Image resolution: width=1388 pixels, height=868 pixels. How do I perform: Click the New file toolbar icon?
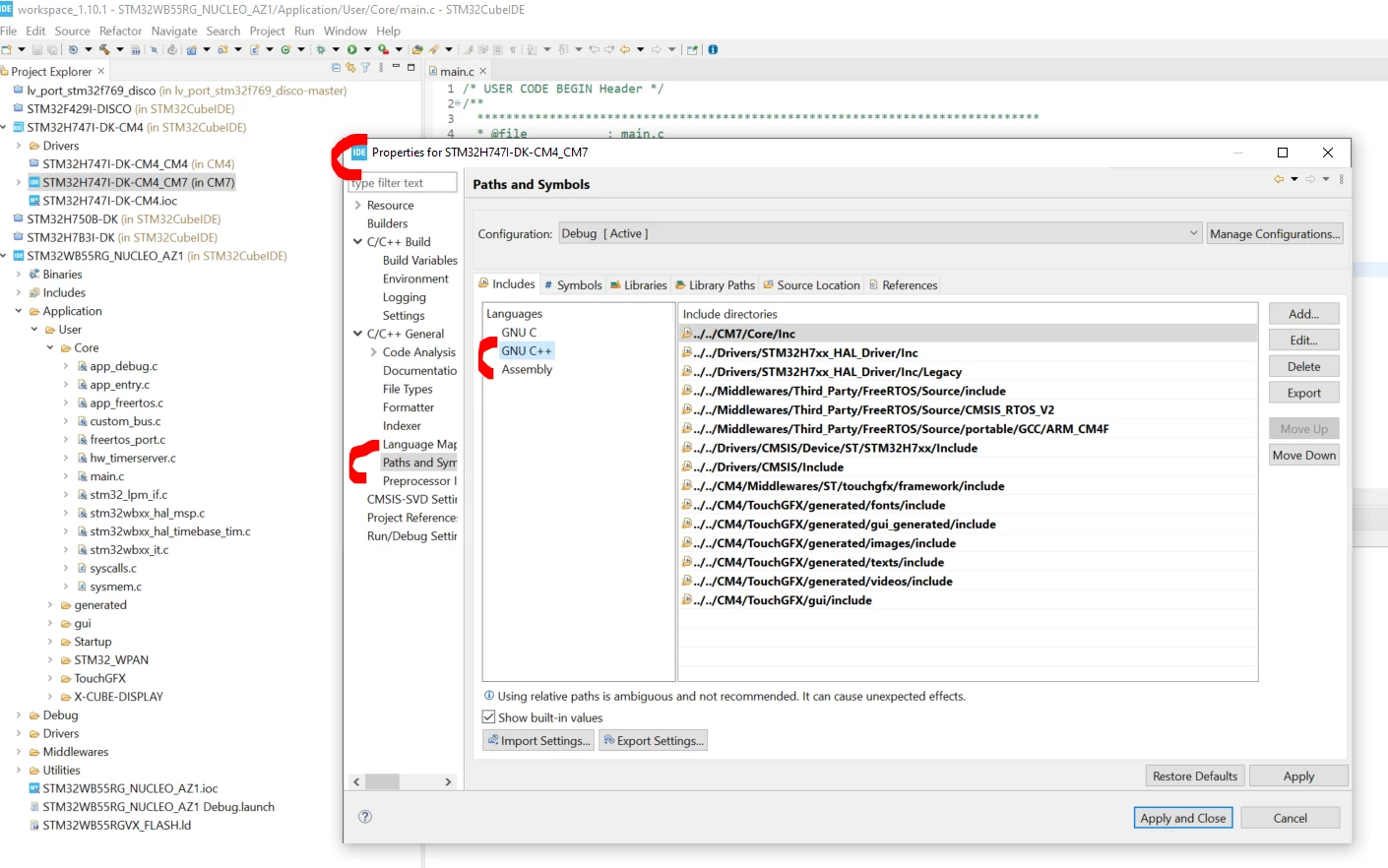pos(7,49)
